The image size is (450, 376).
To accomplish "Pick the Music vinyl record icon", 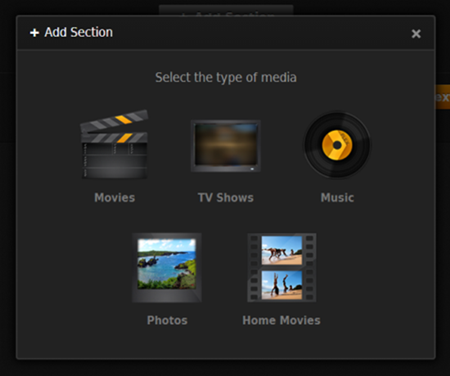I will click(337, 145).
